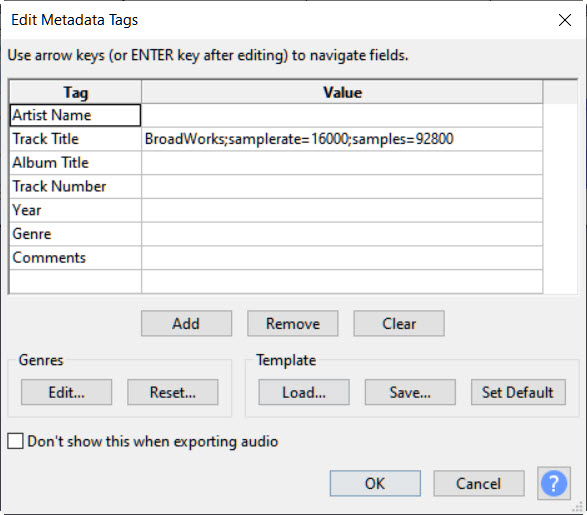587x515 pixels.
Task: Select the Artist Name value field
Action: 342,115
